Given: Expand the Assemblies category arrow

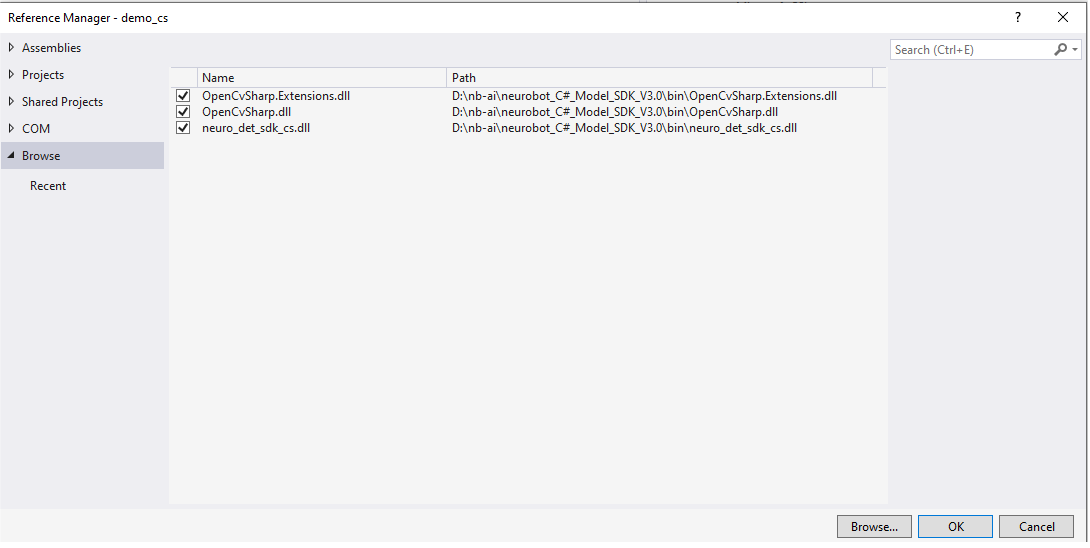Looking at the screenshot, I should click(11, 47).
